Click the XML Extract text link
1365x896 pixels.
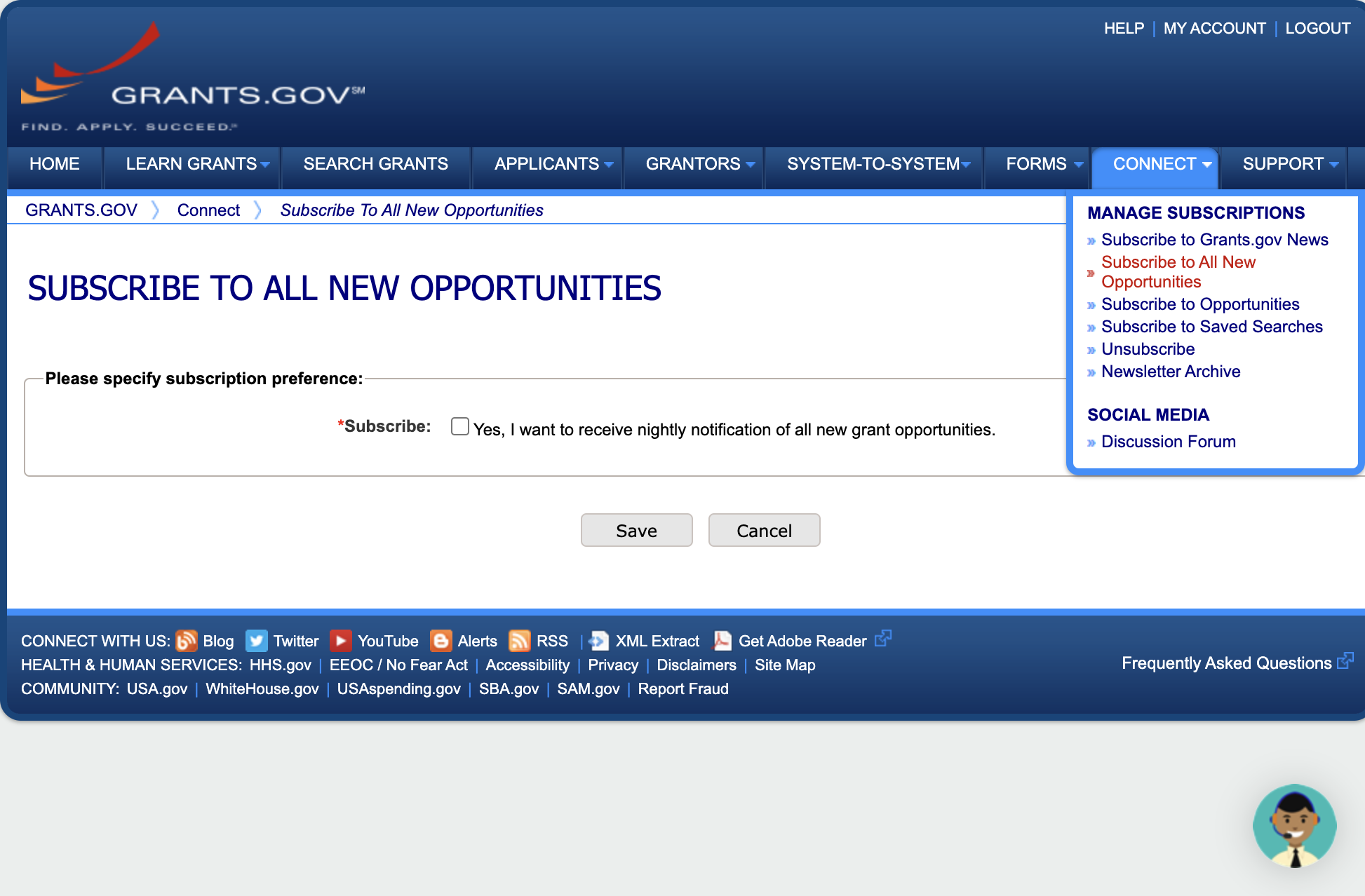click(x=657, y=641)
